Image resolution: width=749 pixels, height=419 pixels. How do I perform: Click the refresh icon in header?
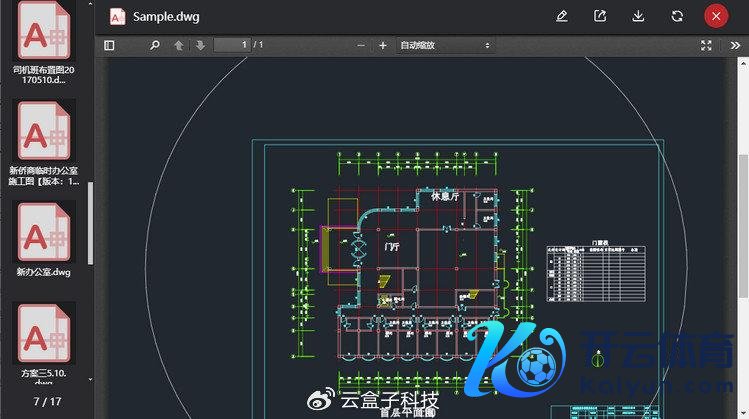click(x=677, y=16)
